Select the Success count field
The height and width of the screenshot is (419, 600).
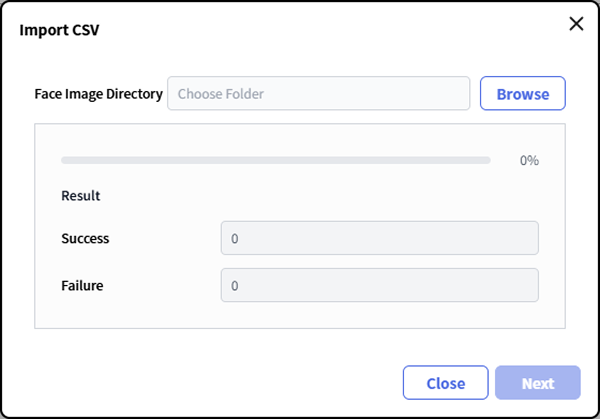click(379, 239)
